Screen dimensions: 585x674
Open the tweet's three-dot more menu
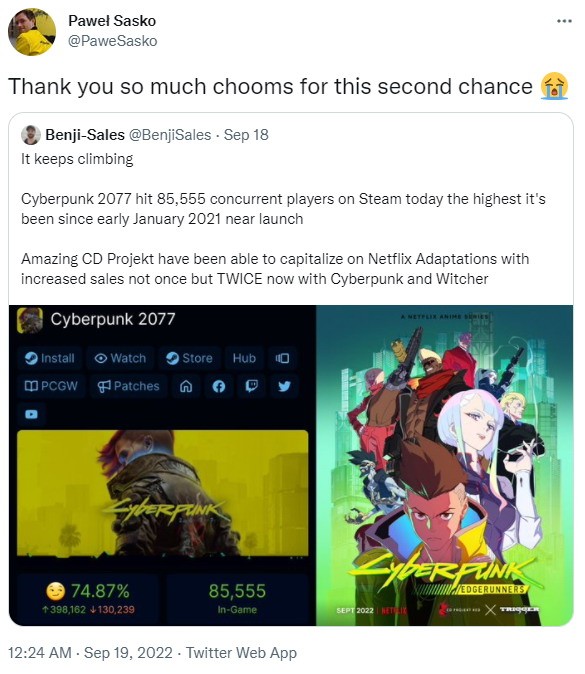pos(564,21)
